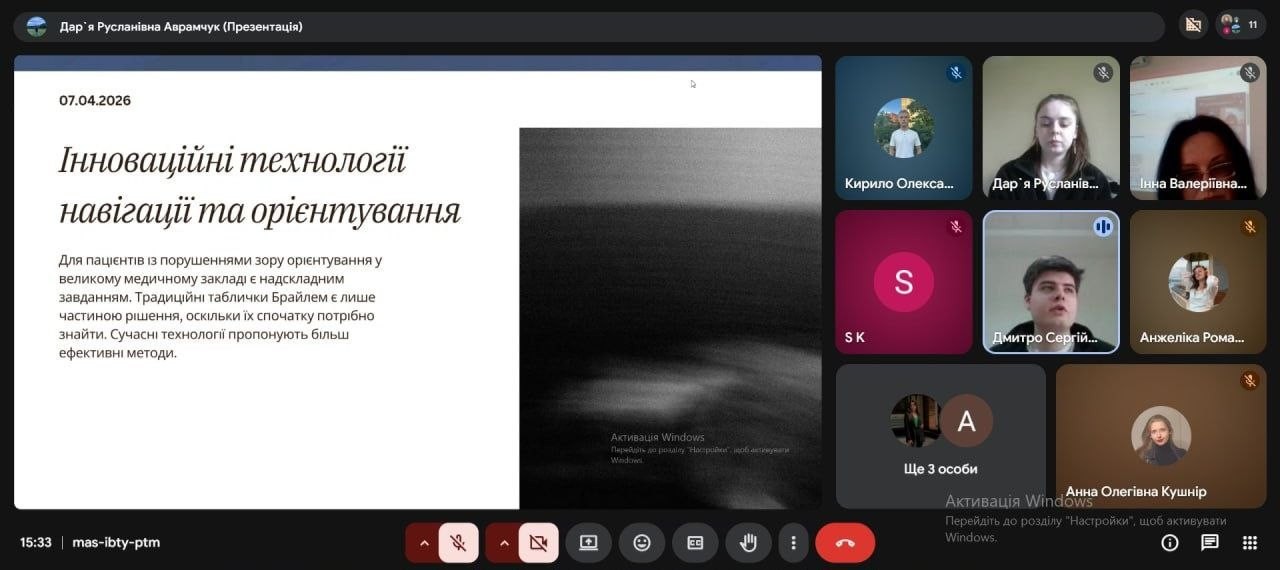Open more options three-dot menu
The image size is (1280, 570).
[793, 543]
